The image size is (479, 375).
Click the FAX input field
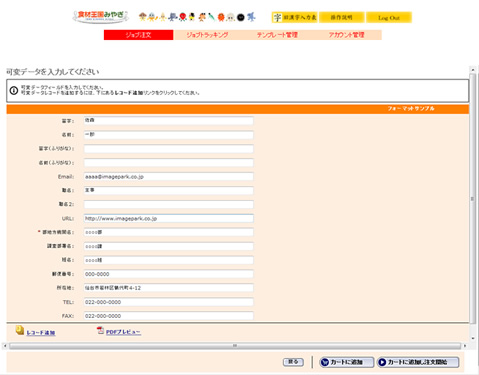point(168,316)
